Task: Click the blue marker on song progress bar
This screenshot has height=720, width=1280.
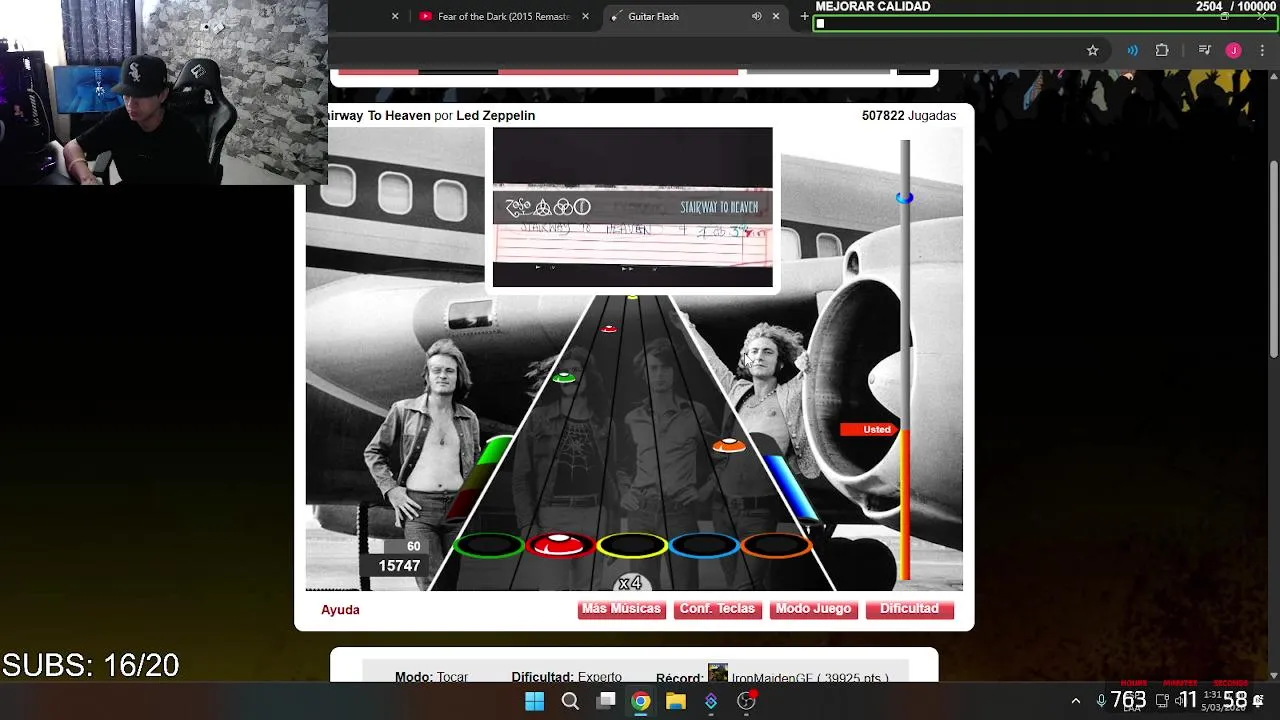Action: [904, 198]
